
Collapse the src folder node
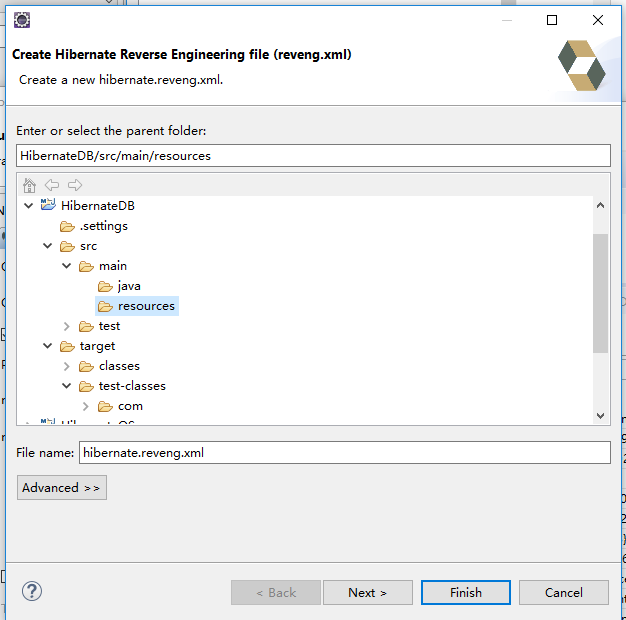(48, 246)
